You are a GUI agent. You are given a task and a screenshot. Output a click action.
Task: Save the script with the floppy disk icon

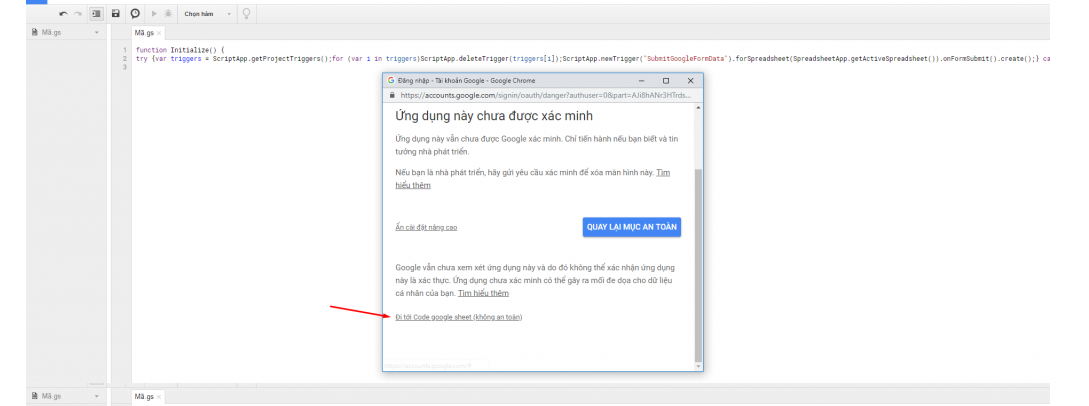(116, 14)
